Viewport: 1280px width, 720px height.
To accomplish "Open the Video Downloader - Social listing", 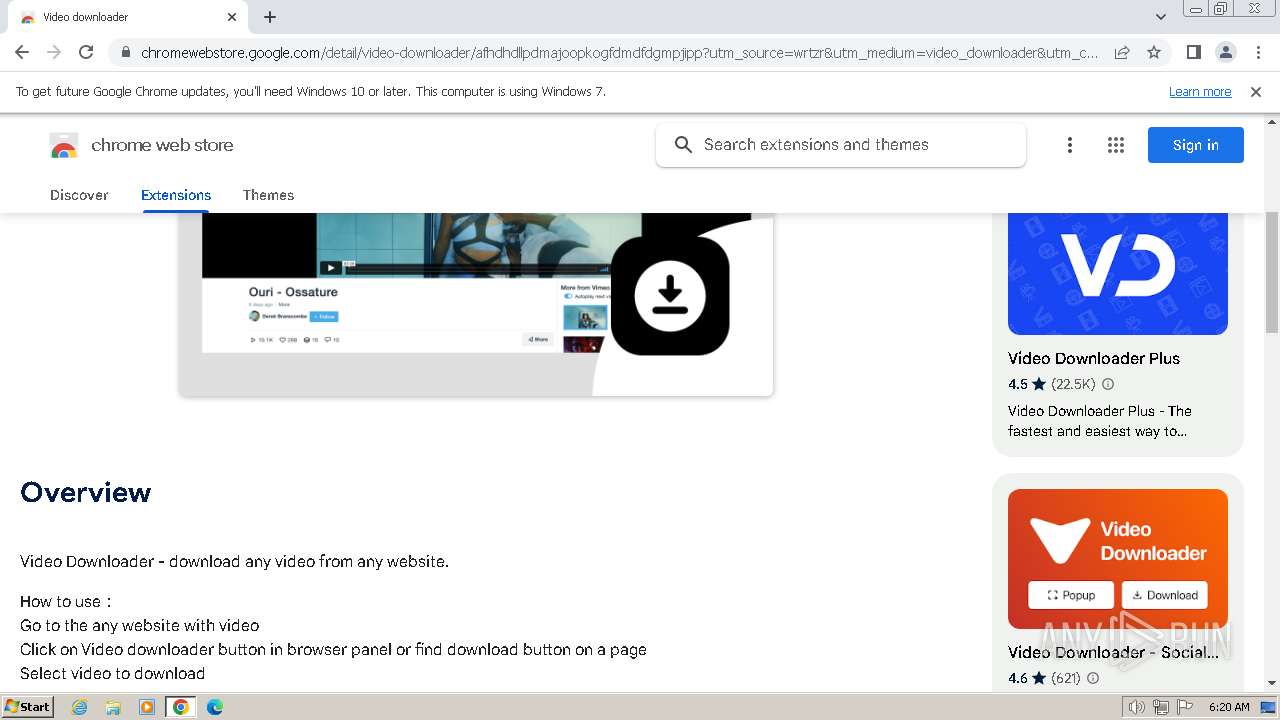I will [1113, 652].
